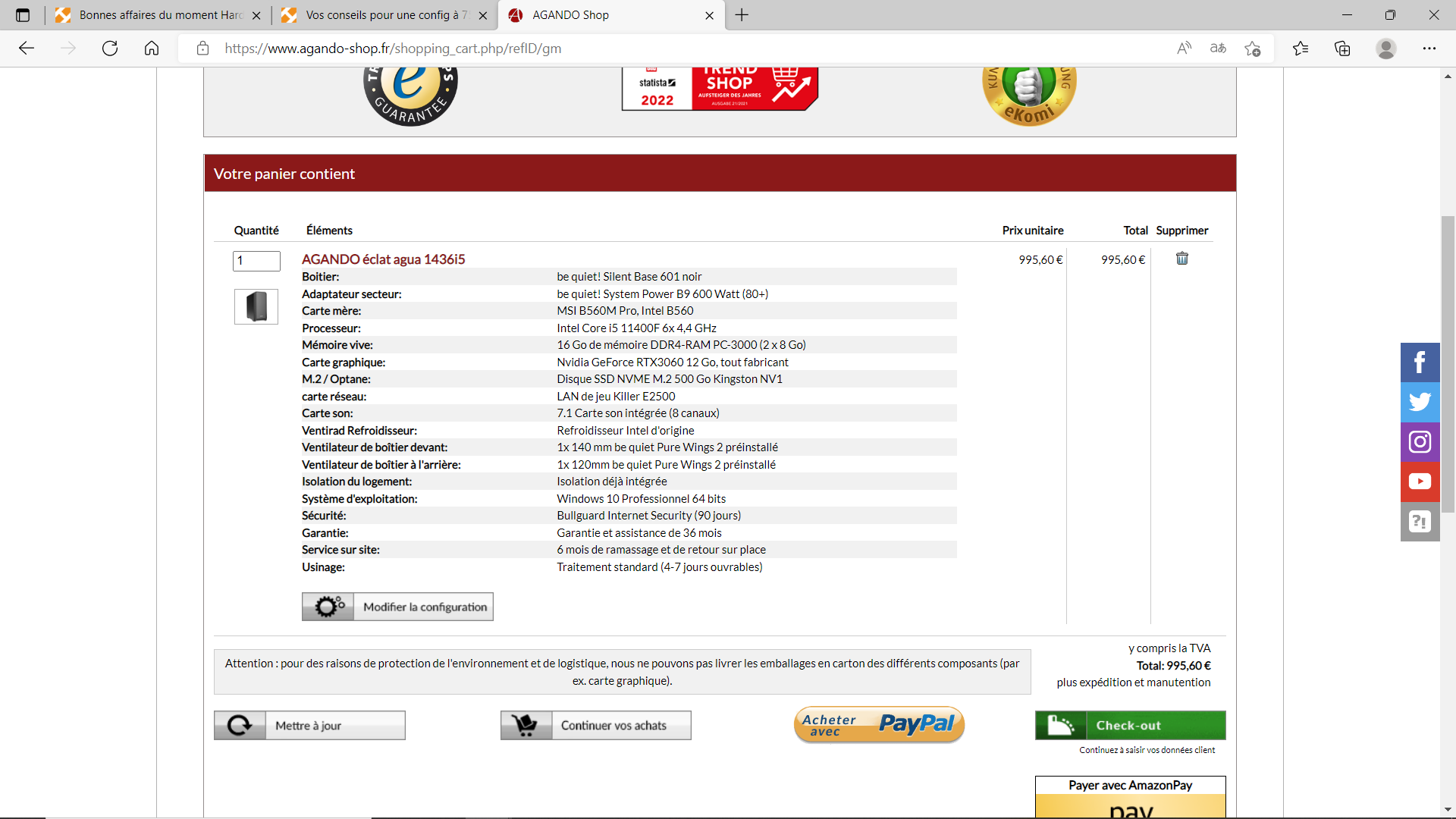Click 'Bullguard Internet Security (90 jours)' text

coord(648,516)
